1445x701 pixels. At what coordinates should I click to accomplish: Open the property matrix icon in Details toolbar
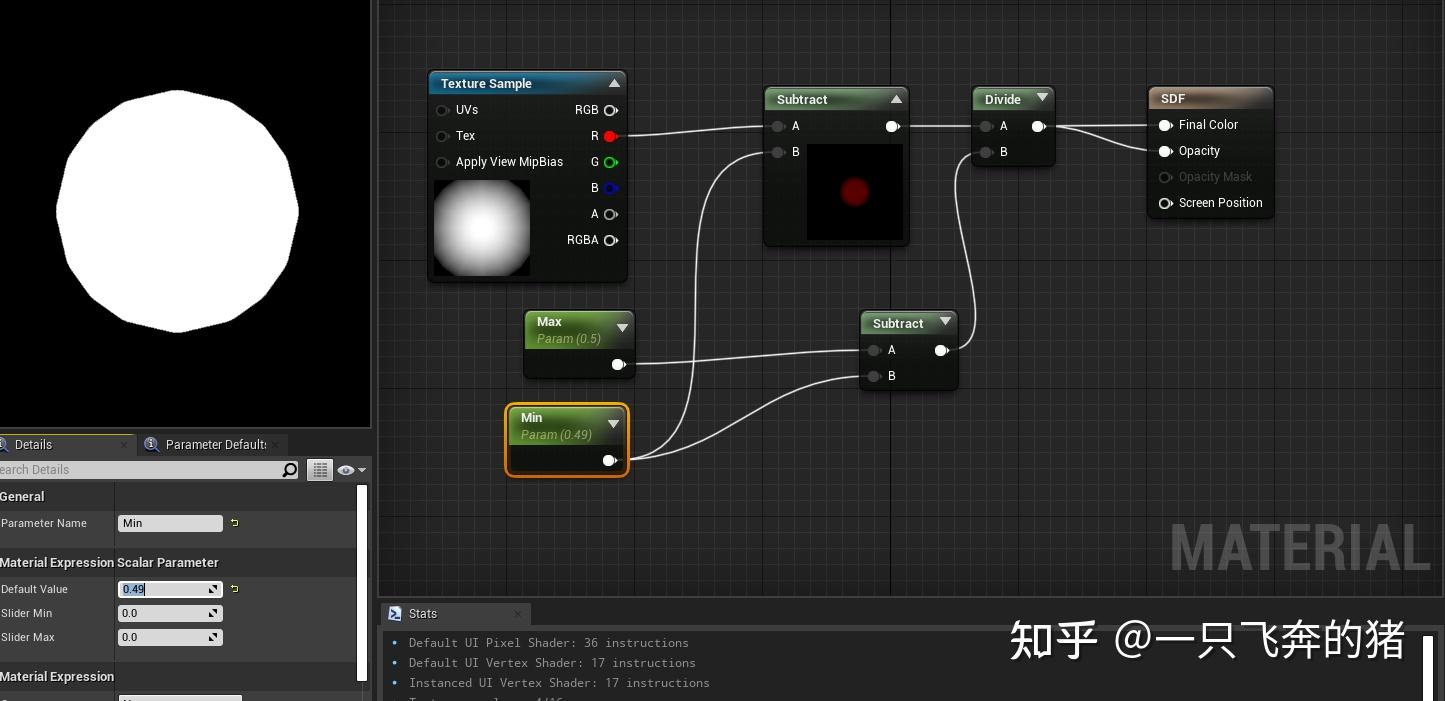click(x=320, y=469)
